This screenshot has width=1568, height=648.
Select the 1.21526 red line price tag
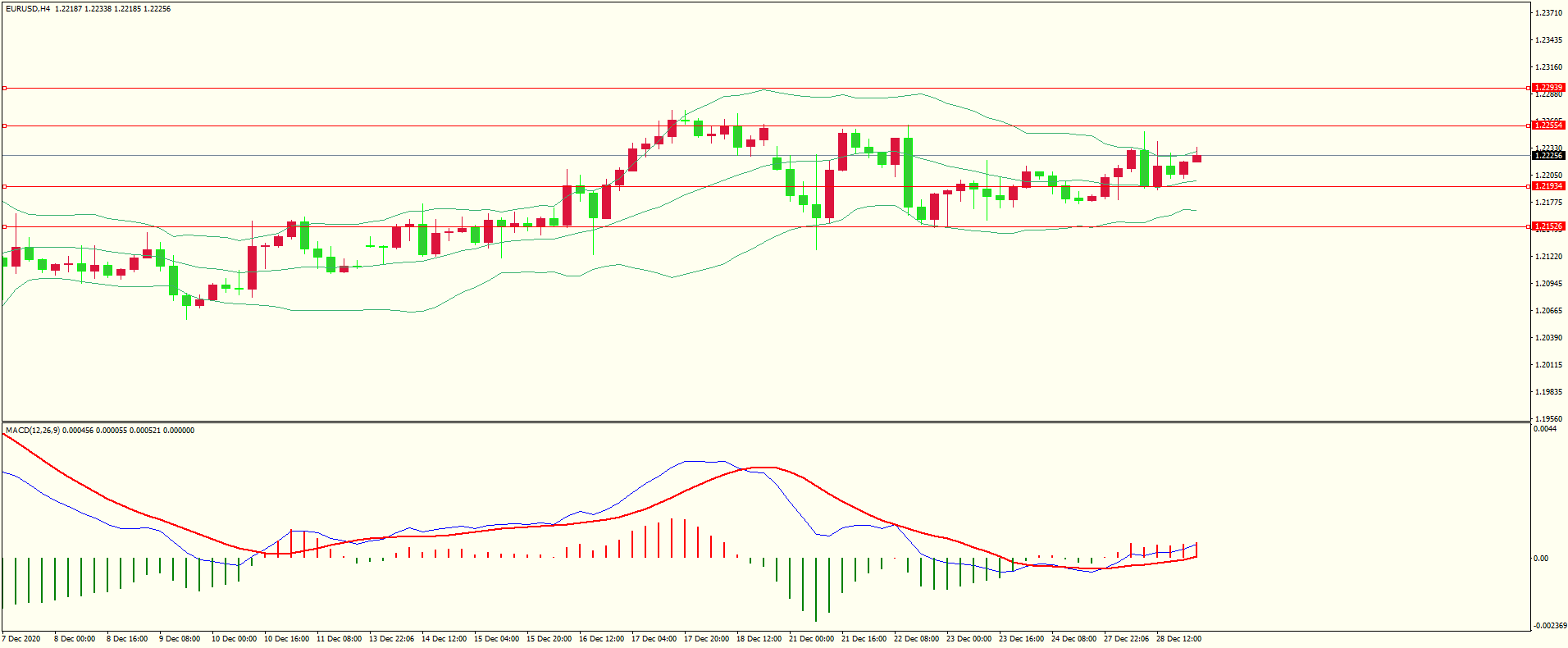coord(1548,226)
